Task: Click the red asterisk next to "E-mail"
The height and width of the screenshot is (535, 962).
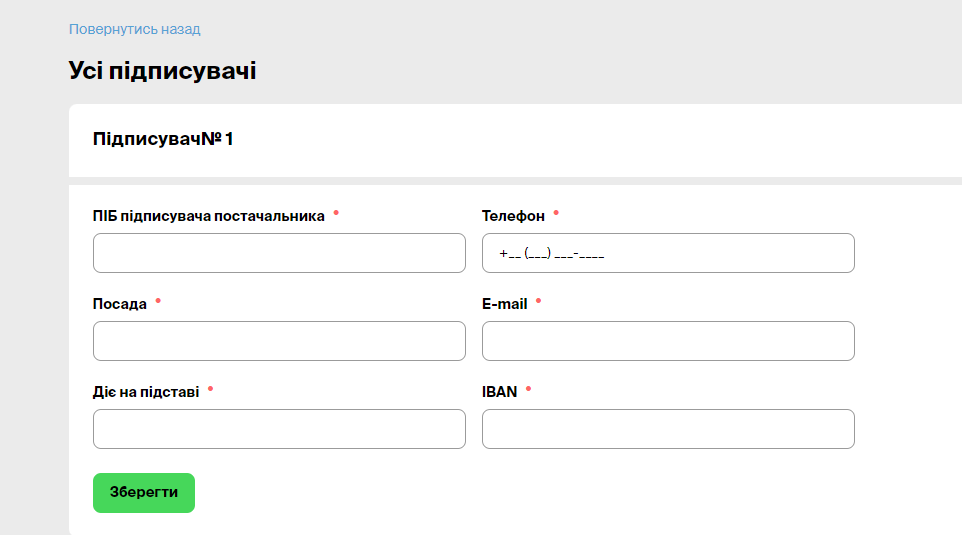Action: pyautogui.click(x=538, y=301)
